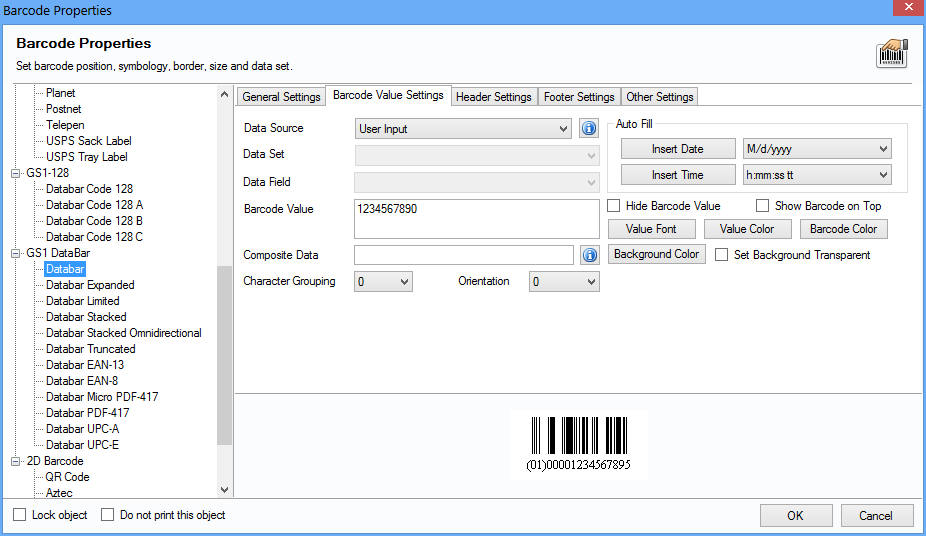Image resolution: width=926 pixels, height=536 pixels.
Task: Click the tree scrollbar up arrow
Action: point(224,94)
